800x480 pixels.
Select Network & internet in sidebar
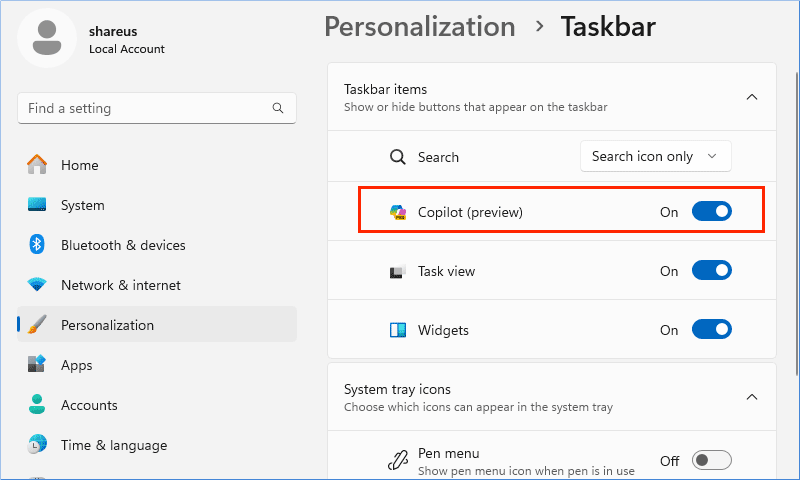tap(157, 285)
